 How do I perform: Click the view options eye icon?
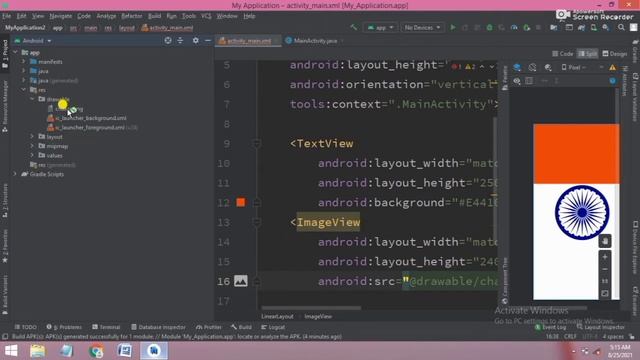point(517,81)
